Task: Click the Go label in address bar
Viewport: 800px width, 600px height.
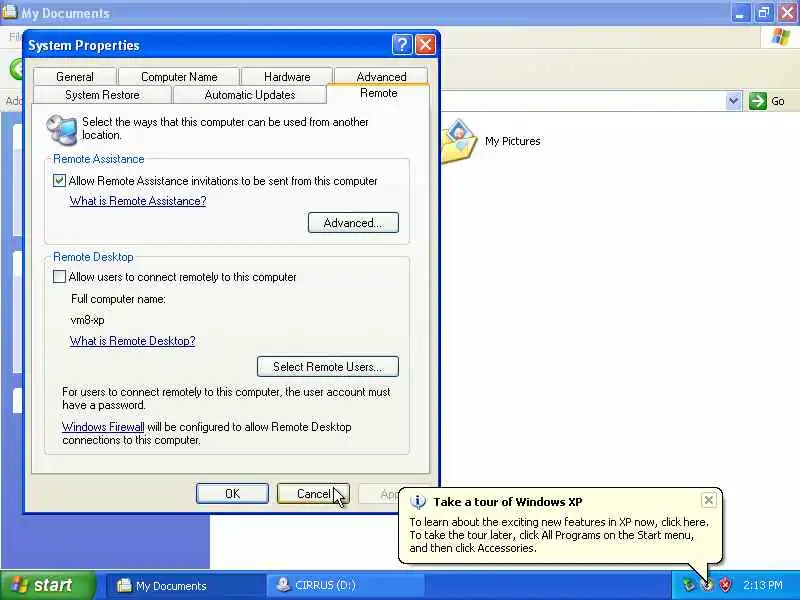Action: [x=778, y=101]
